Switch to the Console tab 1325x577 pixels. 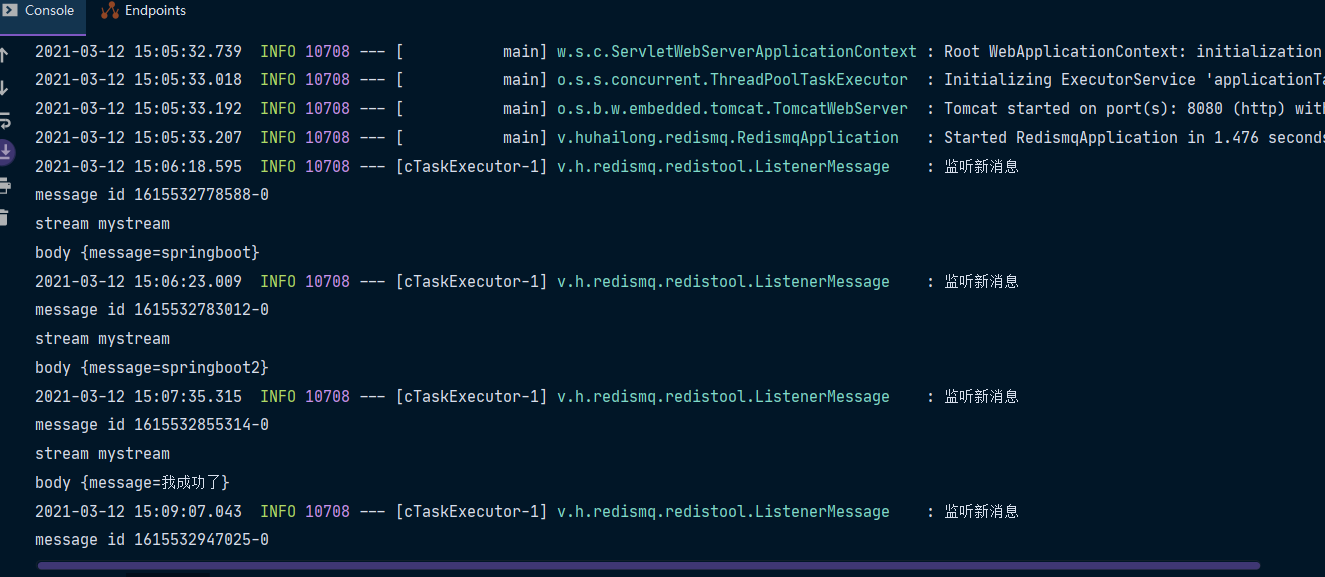pos(40,11)
